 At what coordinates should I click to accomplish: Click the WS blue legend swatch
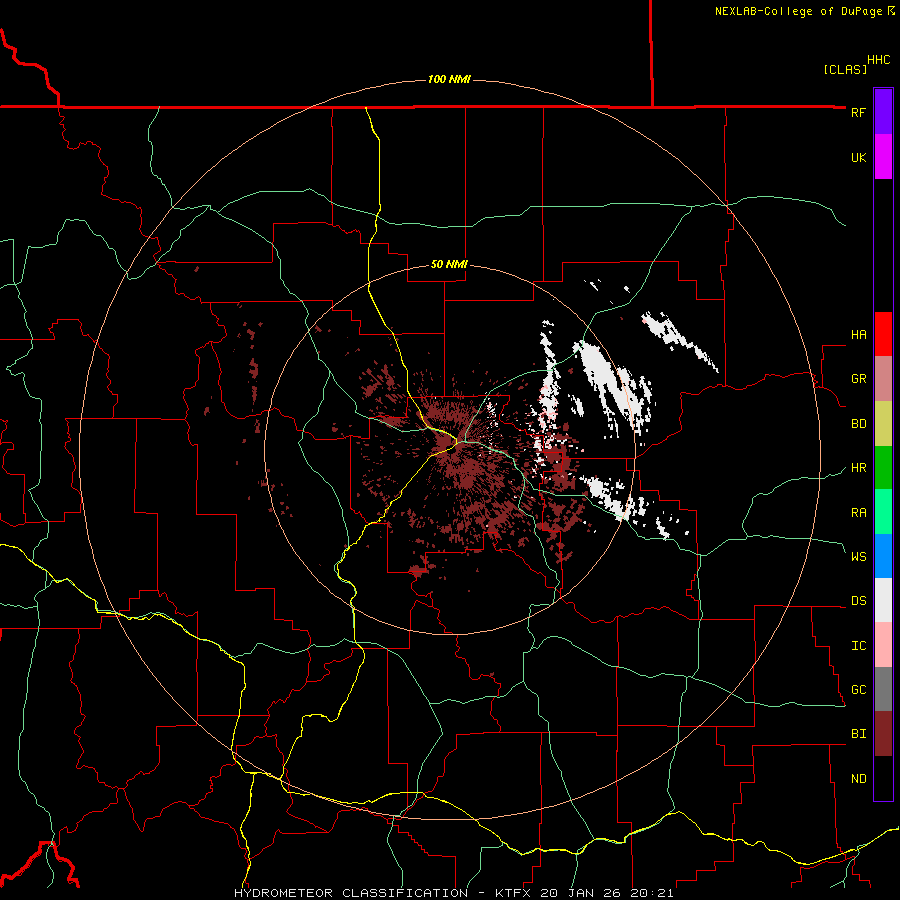[883, 556]
